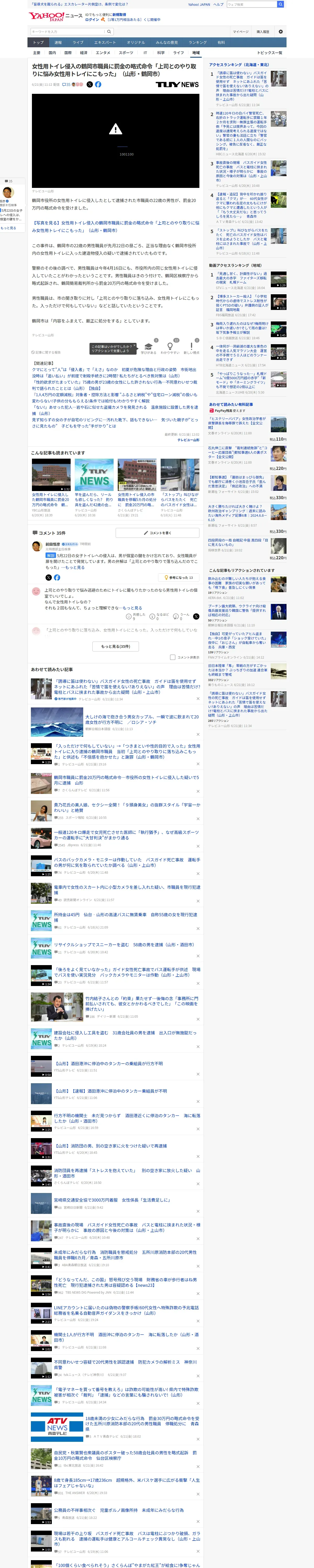Open the ヘルプ link at top

218,4
